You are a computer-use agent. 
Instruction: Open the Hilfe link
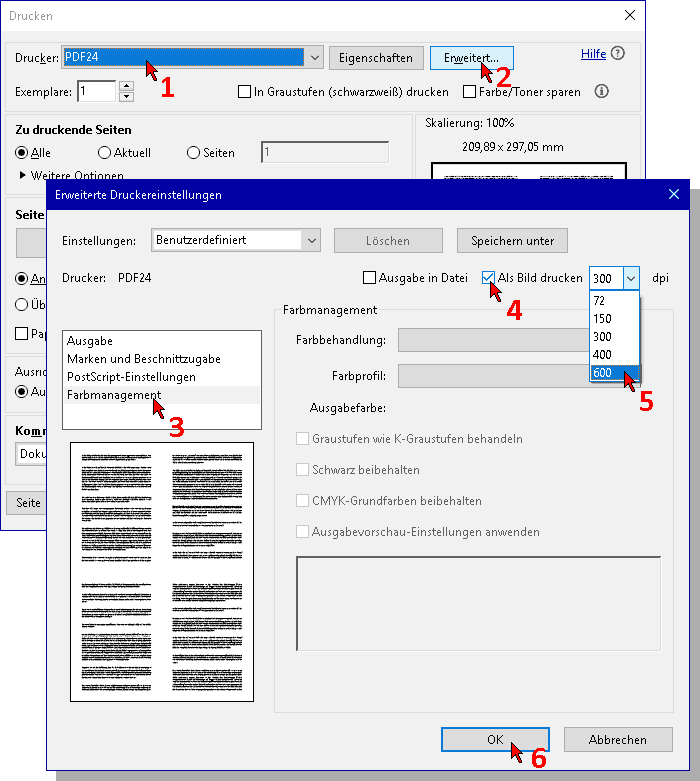[x=593, y=54]
